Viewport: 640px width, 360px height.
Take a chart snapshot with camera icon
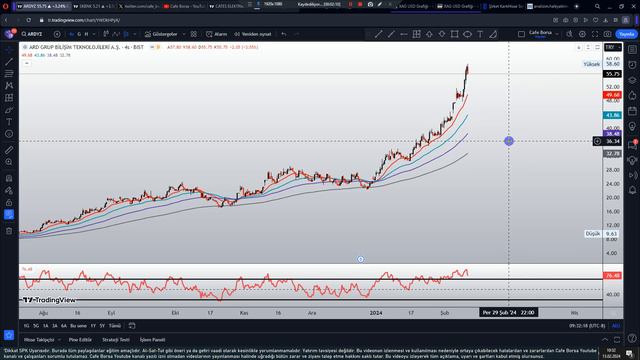pos(607,34)
